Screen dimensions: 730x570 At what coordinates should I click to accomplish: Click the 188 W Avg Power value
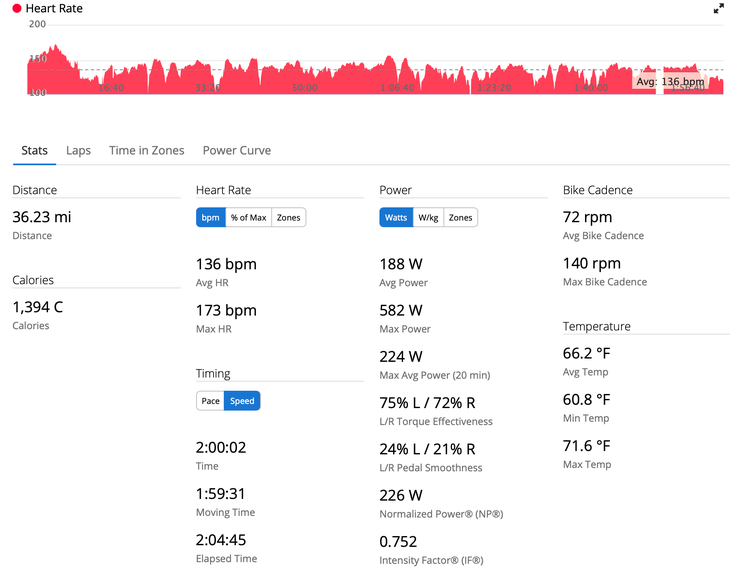(x=401, y=264)
